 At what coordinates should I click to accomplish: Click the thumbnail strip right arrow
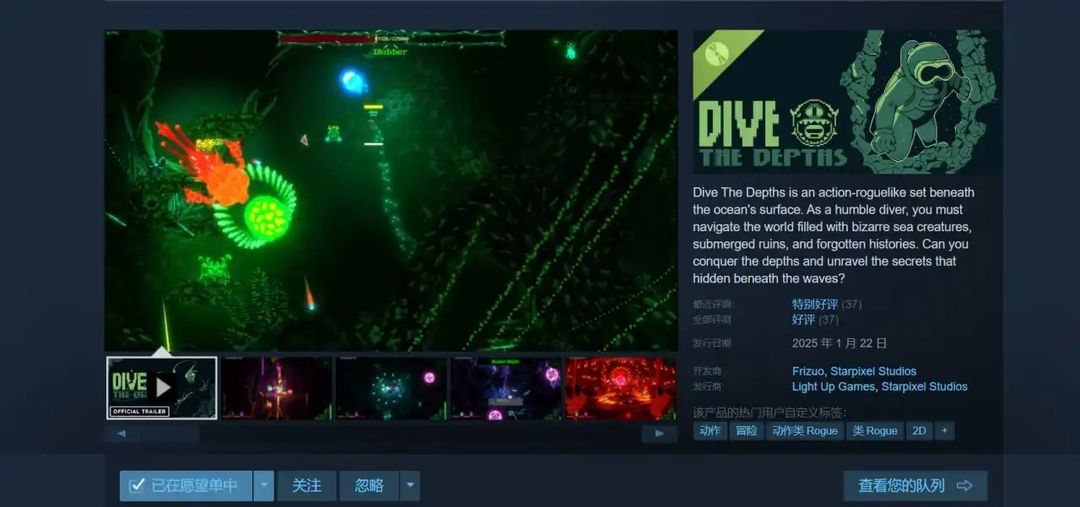[x=659, y=433]
